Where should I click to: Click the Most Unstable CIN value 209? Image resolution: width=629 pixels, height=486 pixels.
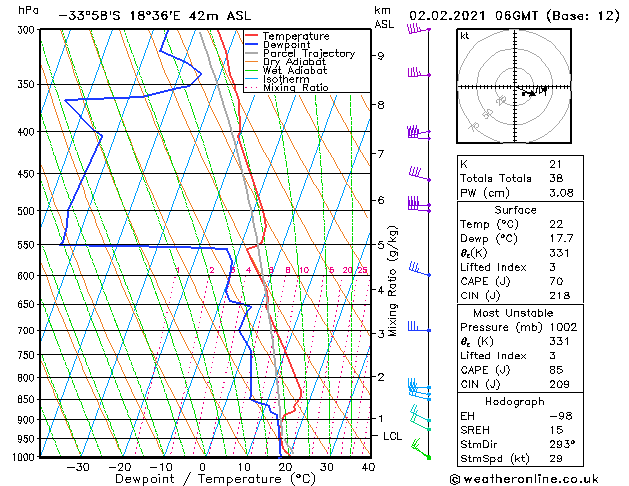[x=560, y=384]
